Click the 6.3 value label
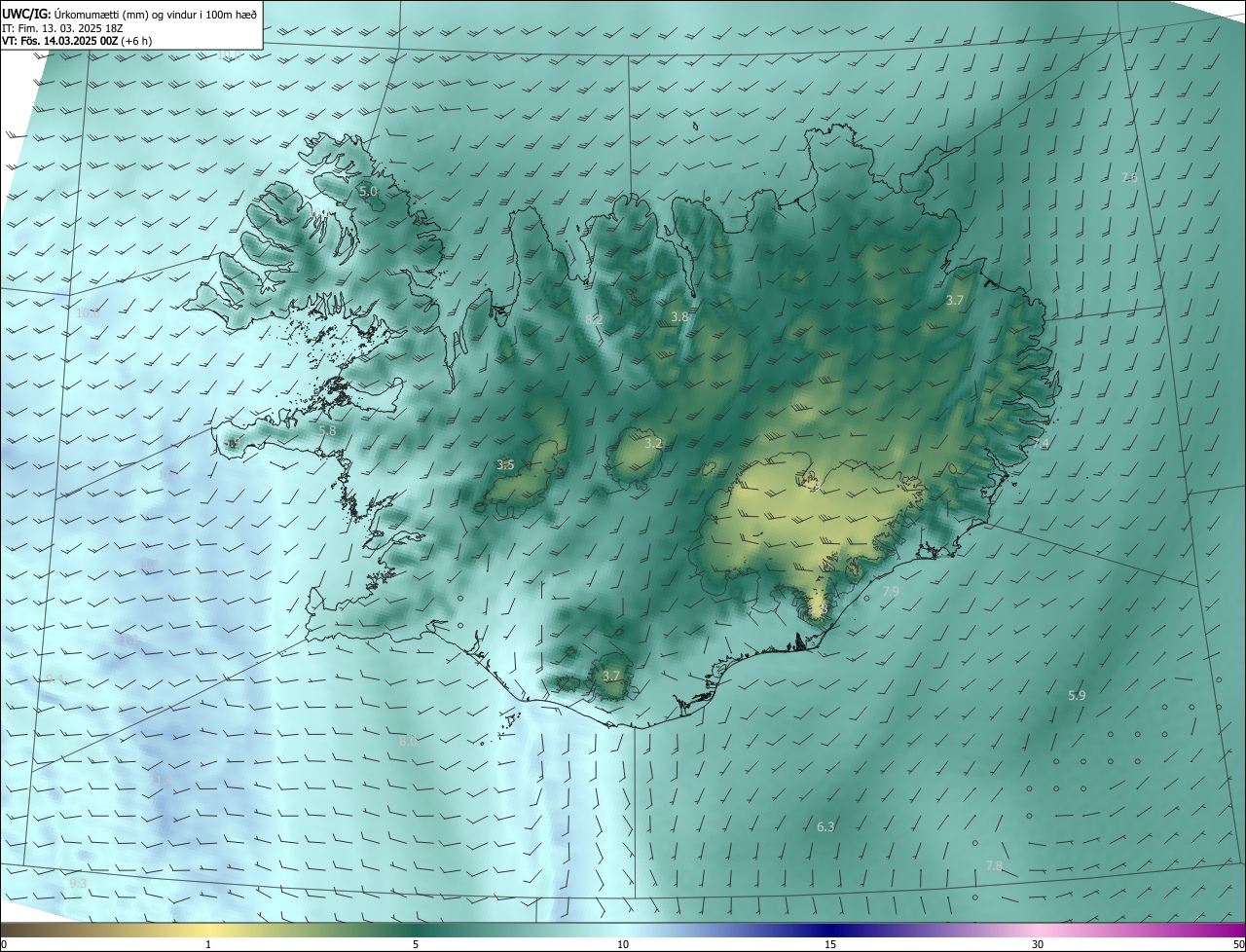Image resolution: width=1246 pixels, height=952 pixels. pos(825,826)
